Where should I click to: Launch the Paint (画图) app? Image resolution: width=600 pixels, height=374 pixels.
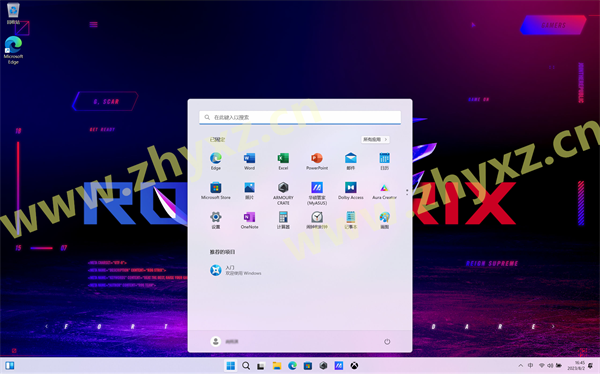384,220
